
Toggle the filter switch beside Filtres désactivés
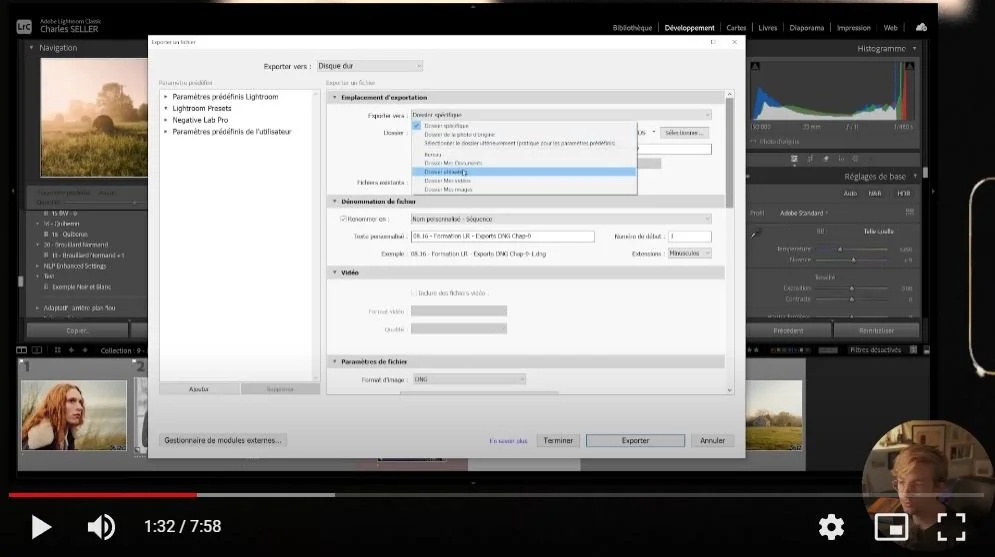[x=913, y=350]
